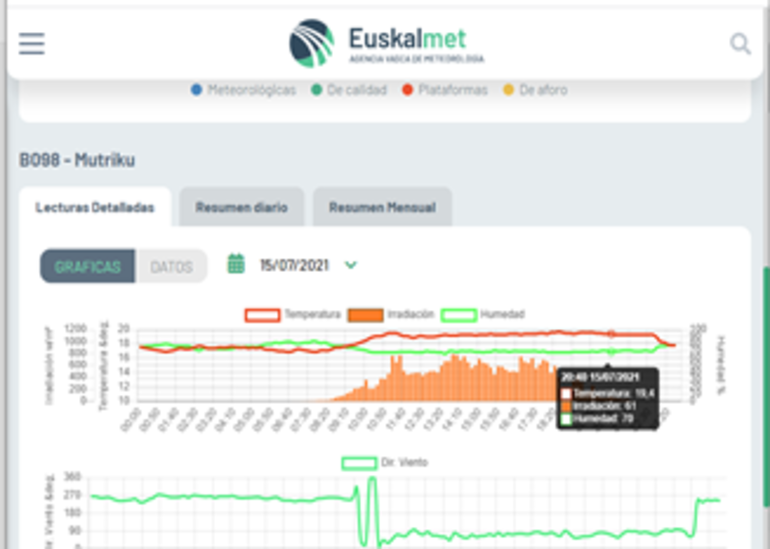Click the green De calidad legend dot
This screenshot has width=770, height=549.
(316, 90)
